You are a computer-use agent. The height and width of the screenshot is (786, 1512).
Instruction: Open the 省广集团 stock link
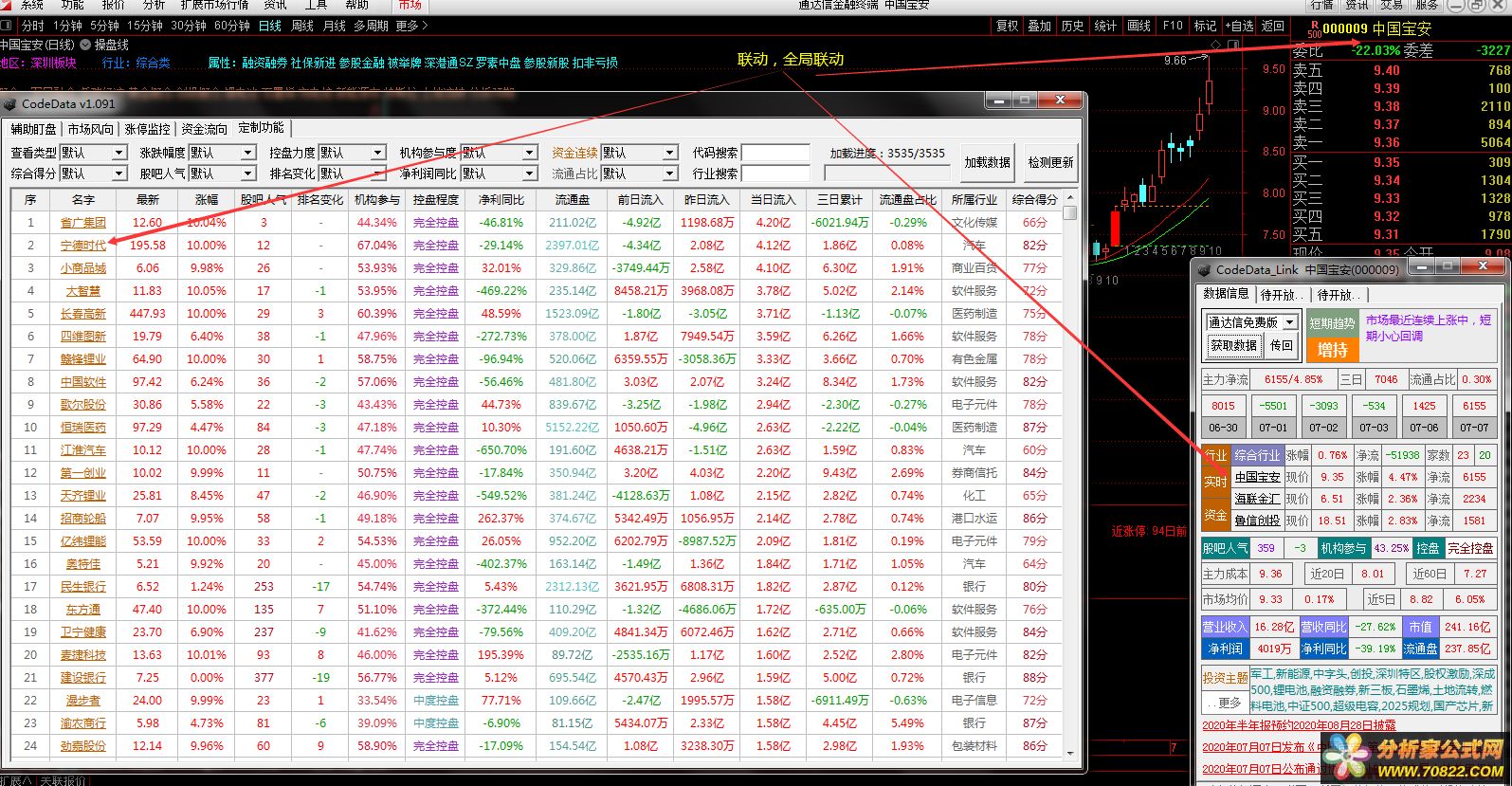click(x=83, y=223)
